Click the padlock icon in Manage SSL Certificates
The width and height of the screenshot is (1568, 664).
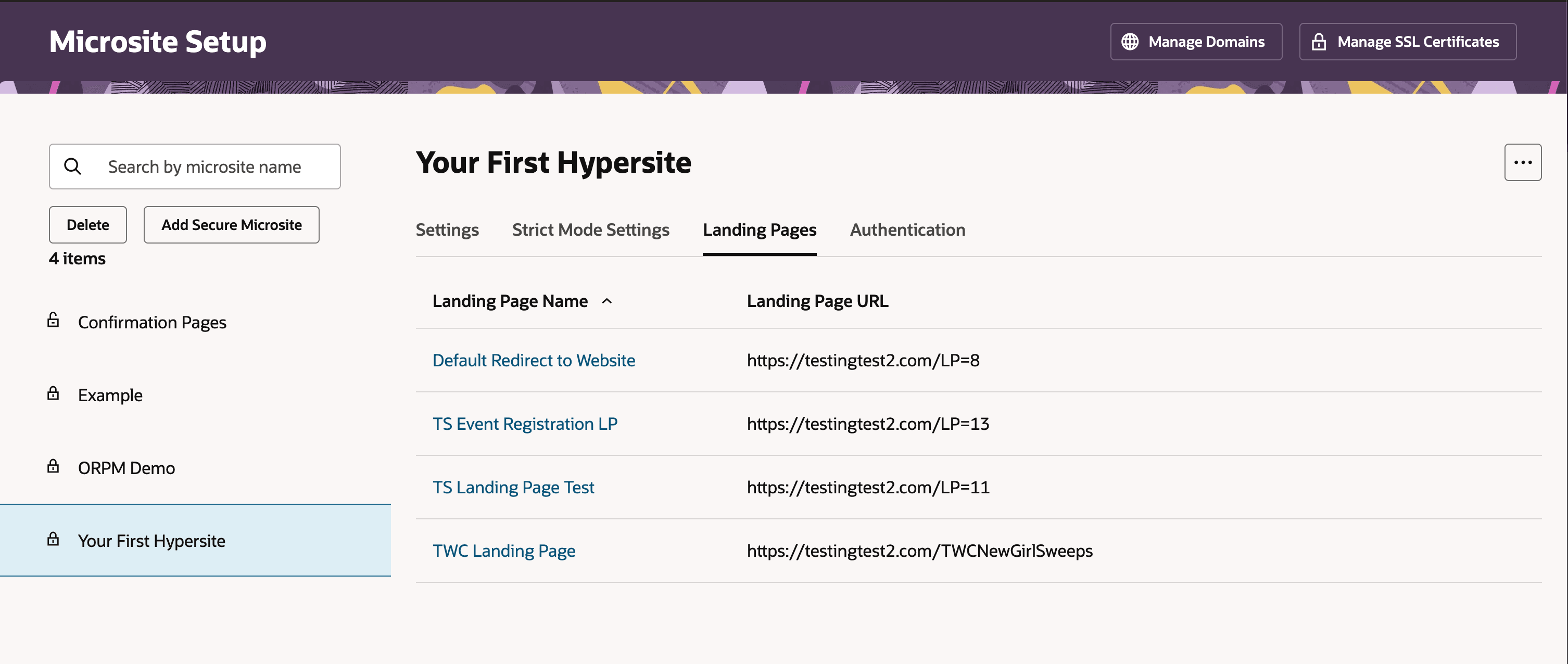tap(1319, 42)
